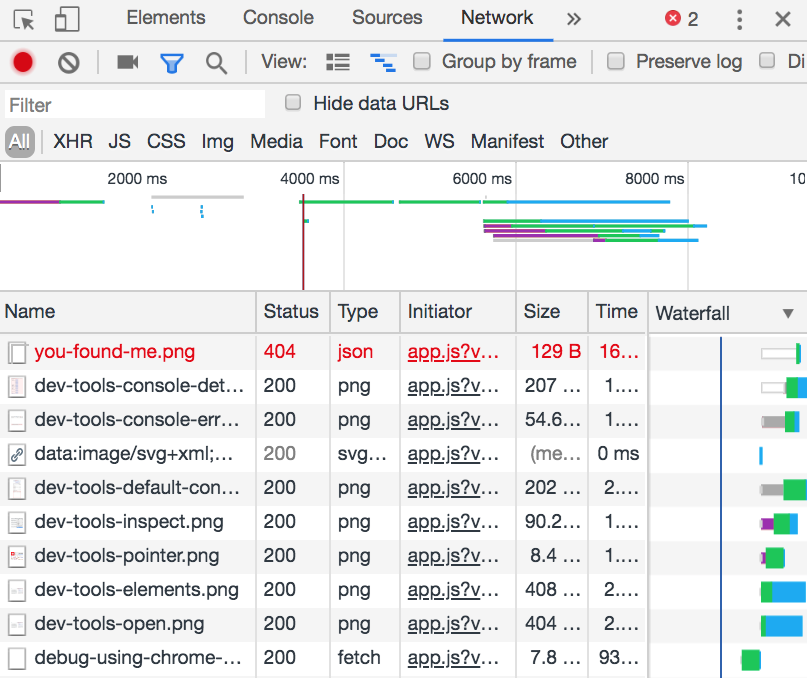Click the capture screenshots camera icon
The image size is (807, 678).
(x=128, y=62)
